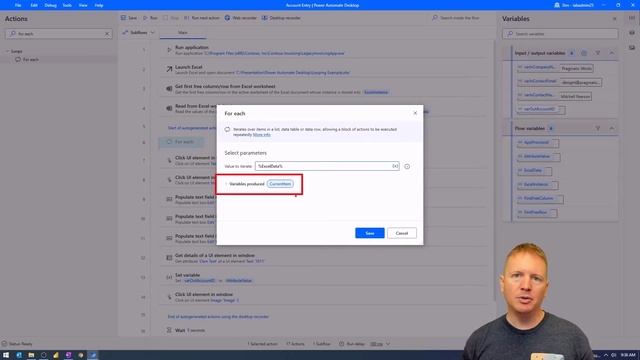Click the CurrentItem variable chip

280,184
